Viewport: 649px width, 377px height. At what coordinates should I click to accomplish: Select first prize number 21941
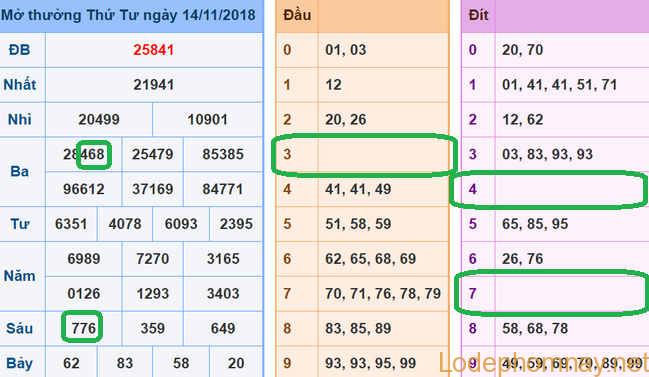pos(154,85)
